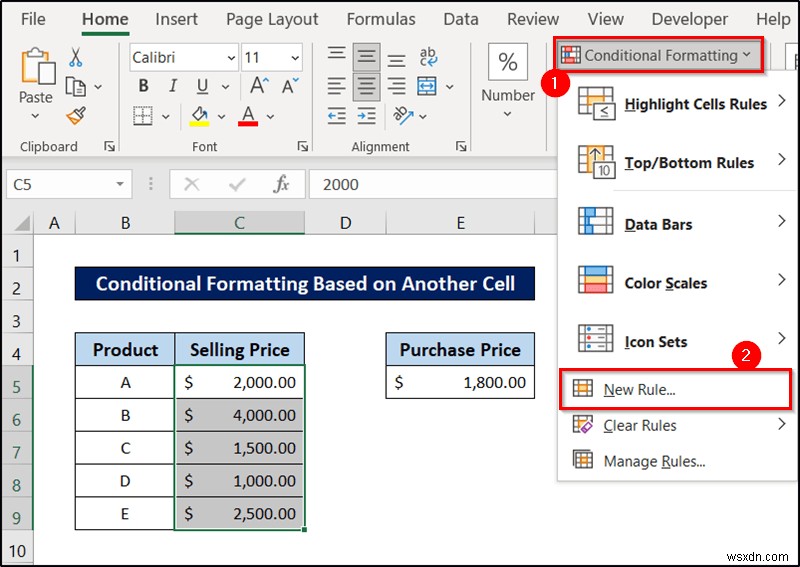Click the formula bar showing 2000

pos(433,184)
